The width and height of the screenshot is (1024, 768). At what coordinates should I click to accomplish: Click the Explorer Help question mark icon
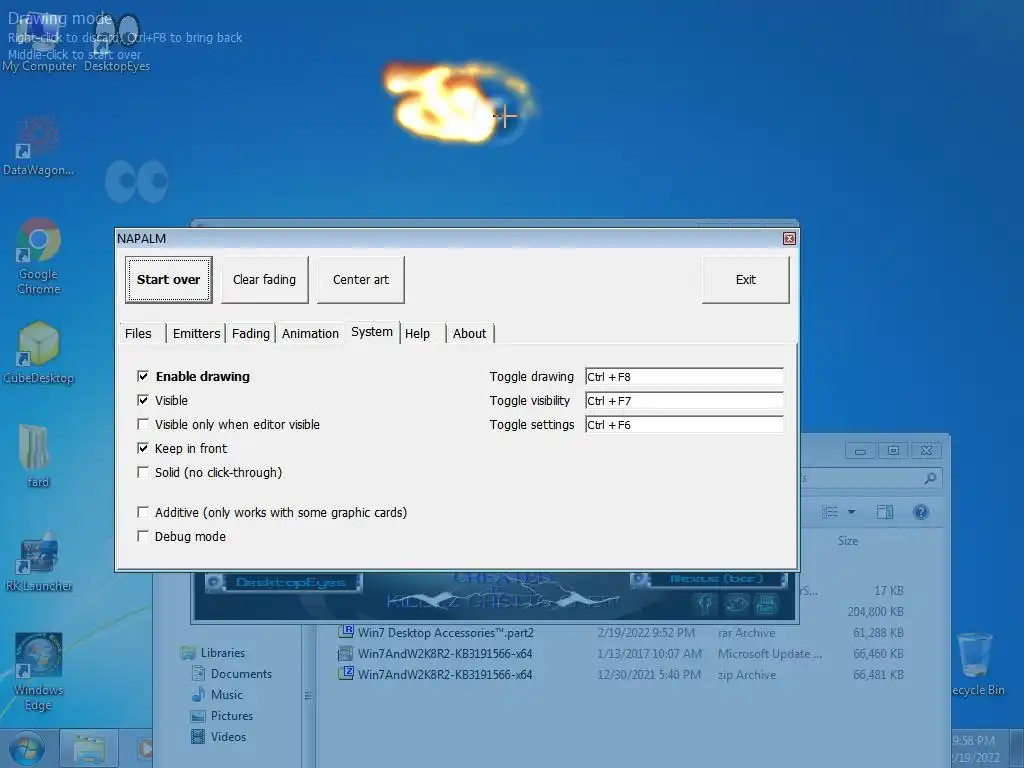tap(921, 512)
